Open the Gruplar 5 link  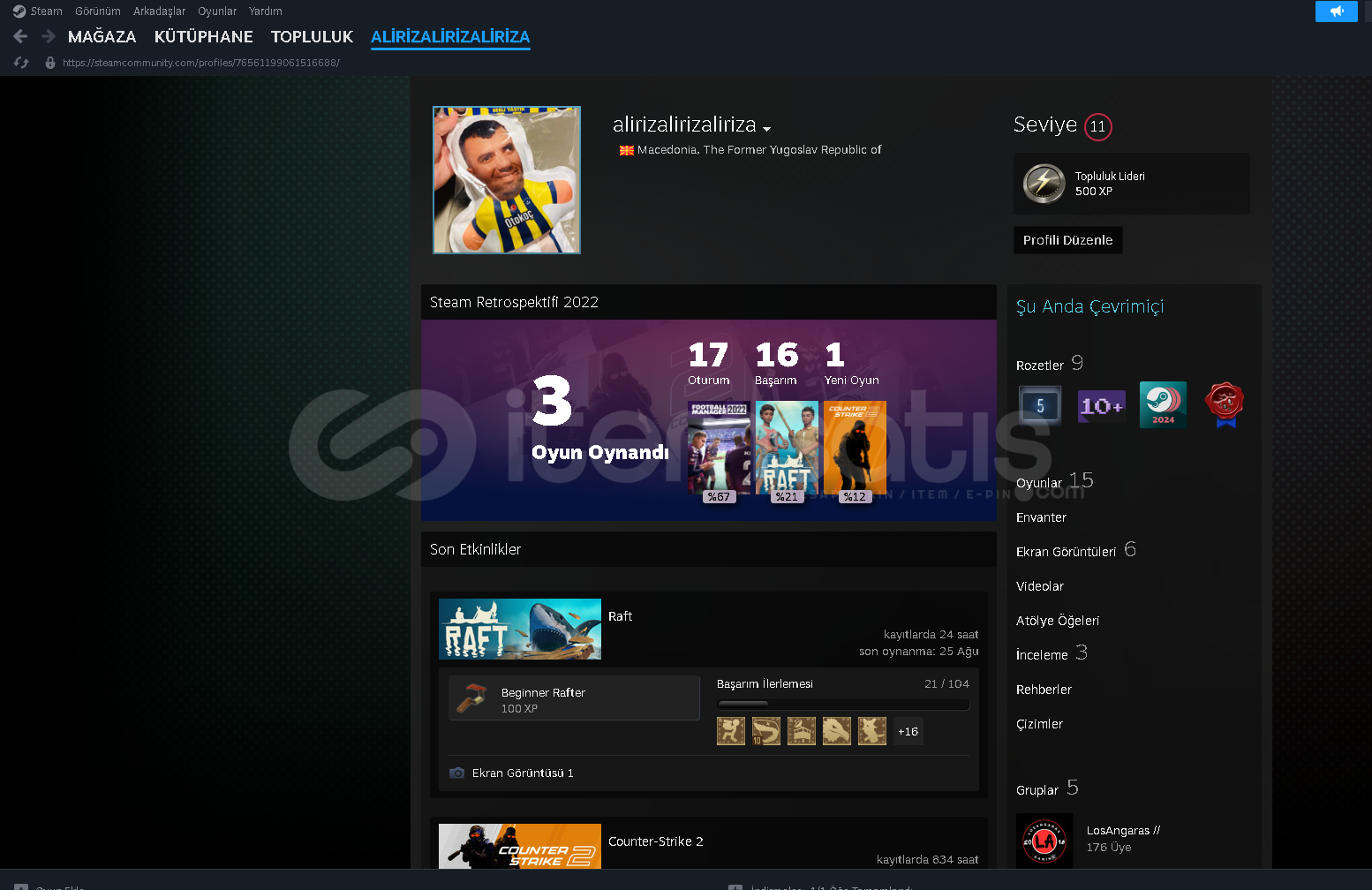click(1047, 788)
